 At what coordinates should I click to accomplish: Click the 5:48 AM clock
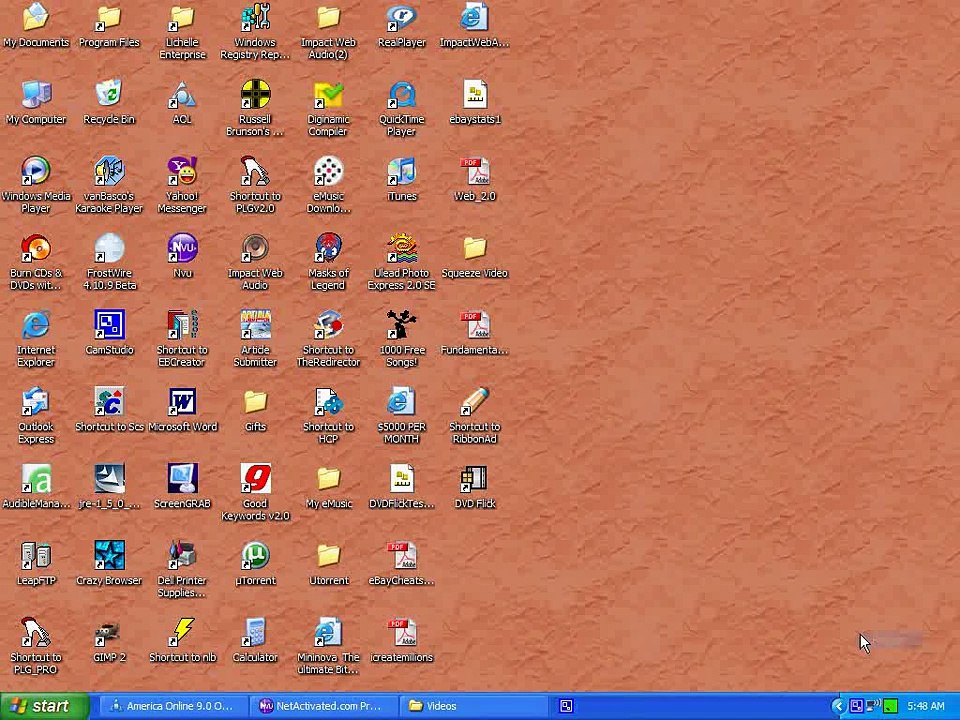click(x=926, y=706)
